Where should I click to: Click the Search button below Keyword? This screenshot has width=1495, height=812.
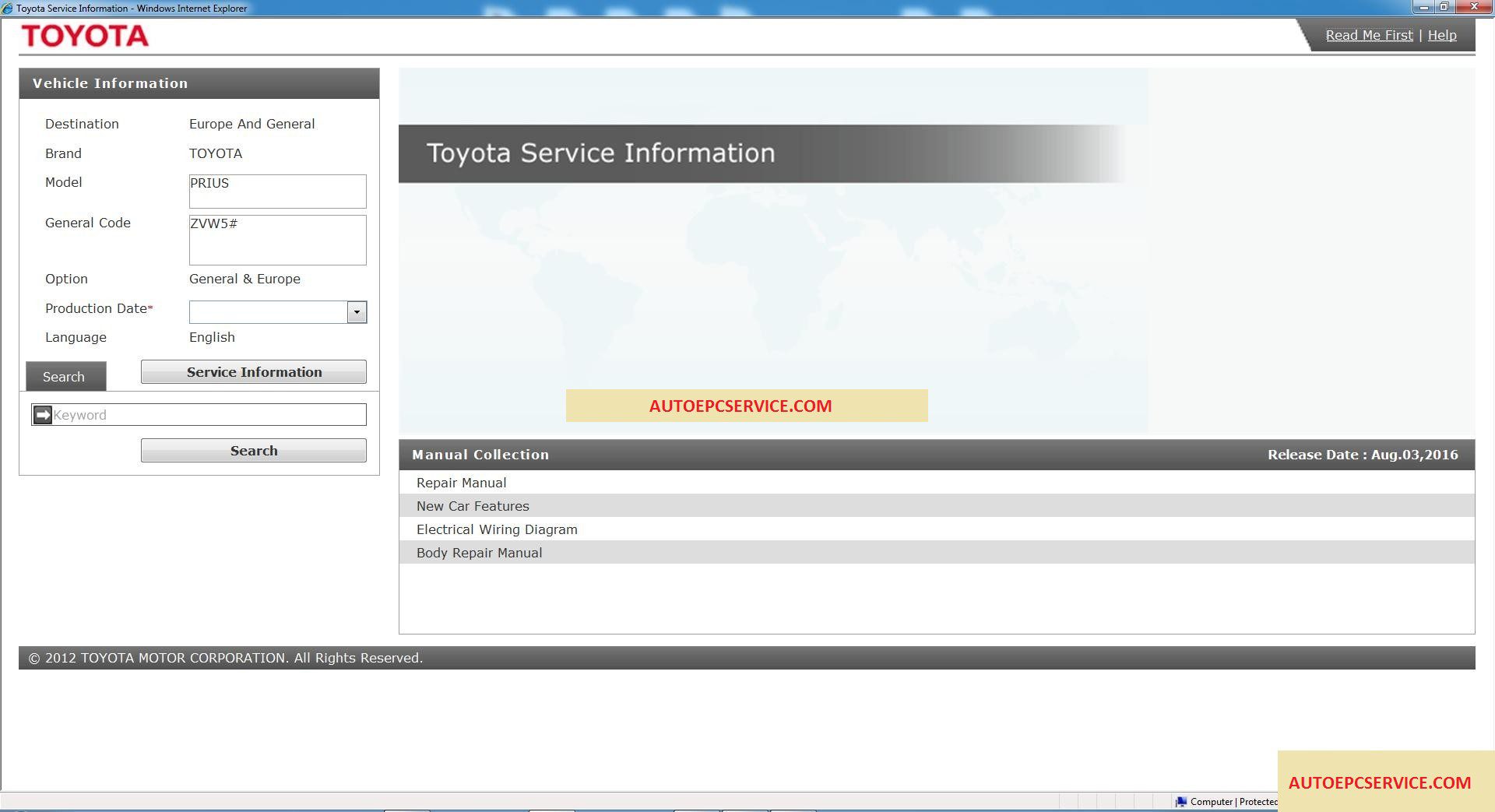pos(254,451)
